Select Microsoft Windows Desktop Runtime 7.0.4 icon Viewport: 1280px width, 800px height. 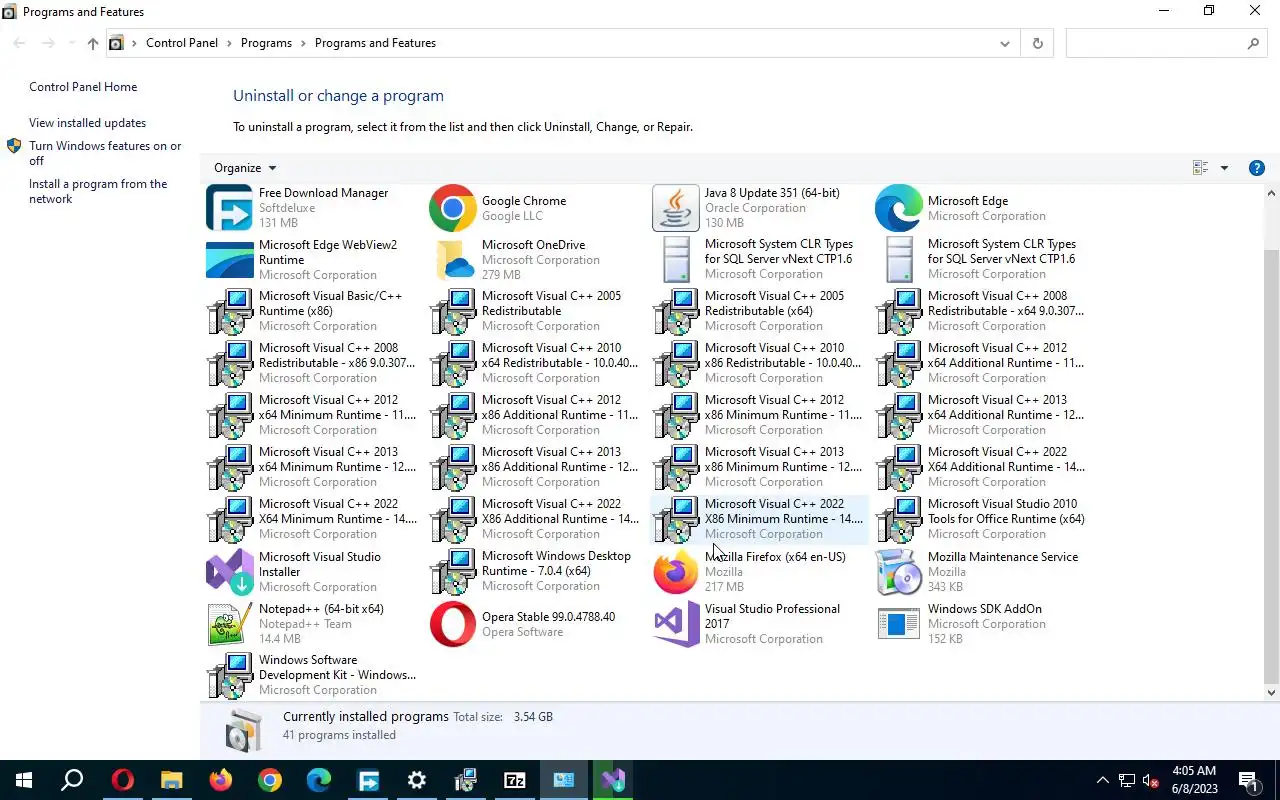pyautogui.click(x=452, y=572)
